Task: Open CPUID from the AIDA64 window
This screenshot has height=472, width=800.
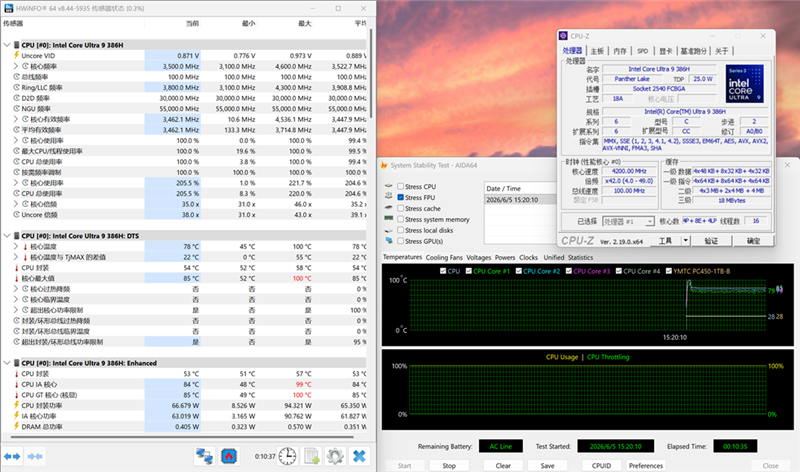Action: pos(602,465)
